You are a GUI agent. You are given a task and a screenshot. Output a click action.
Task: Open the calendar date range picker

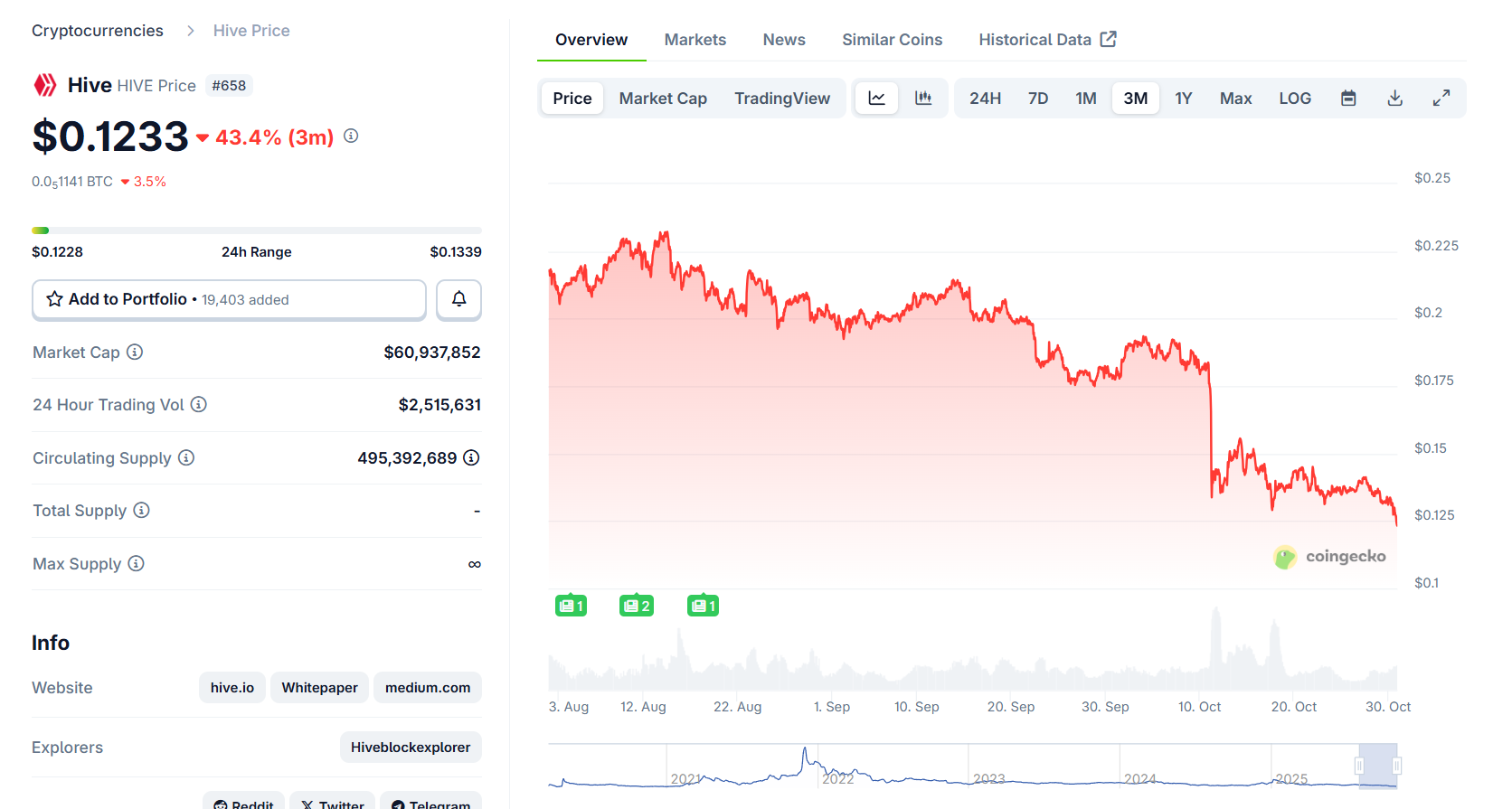click(1347, 98)
